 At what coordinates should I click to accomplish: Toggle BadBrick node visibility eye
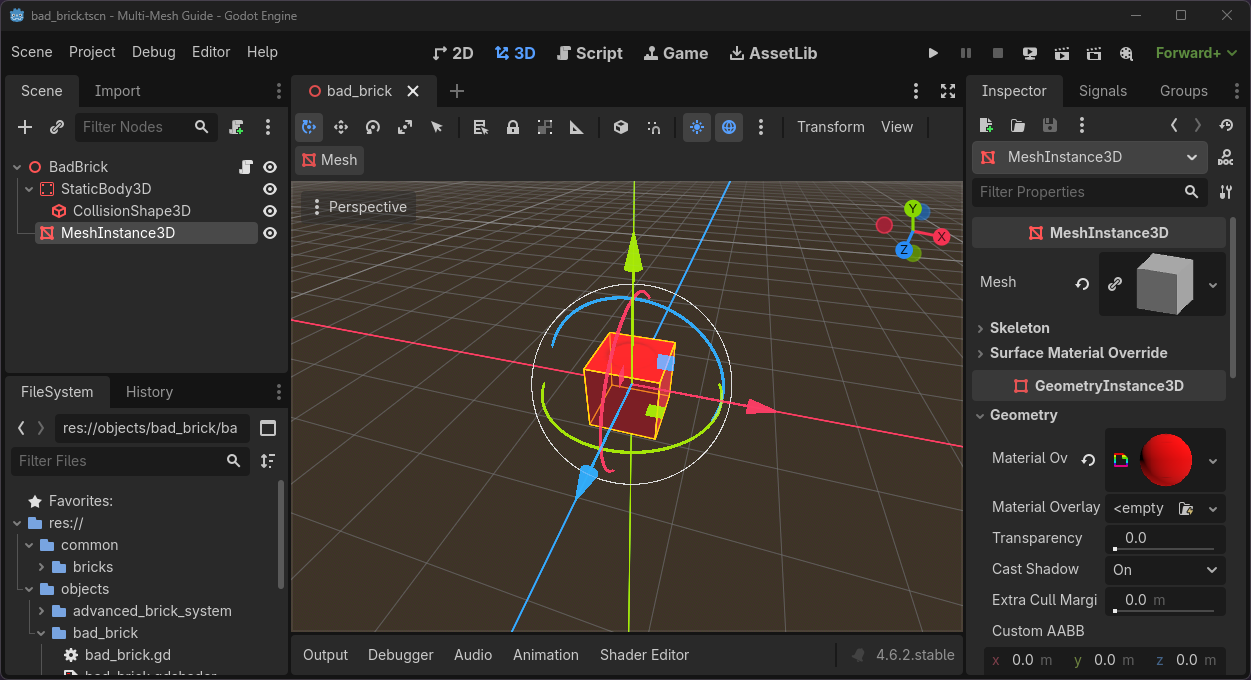coord(270,167)
